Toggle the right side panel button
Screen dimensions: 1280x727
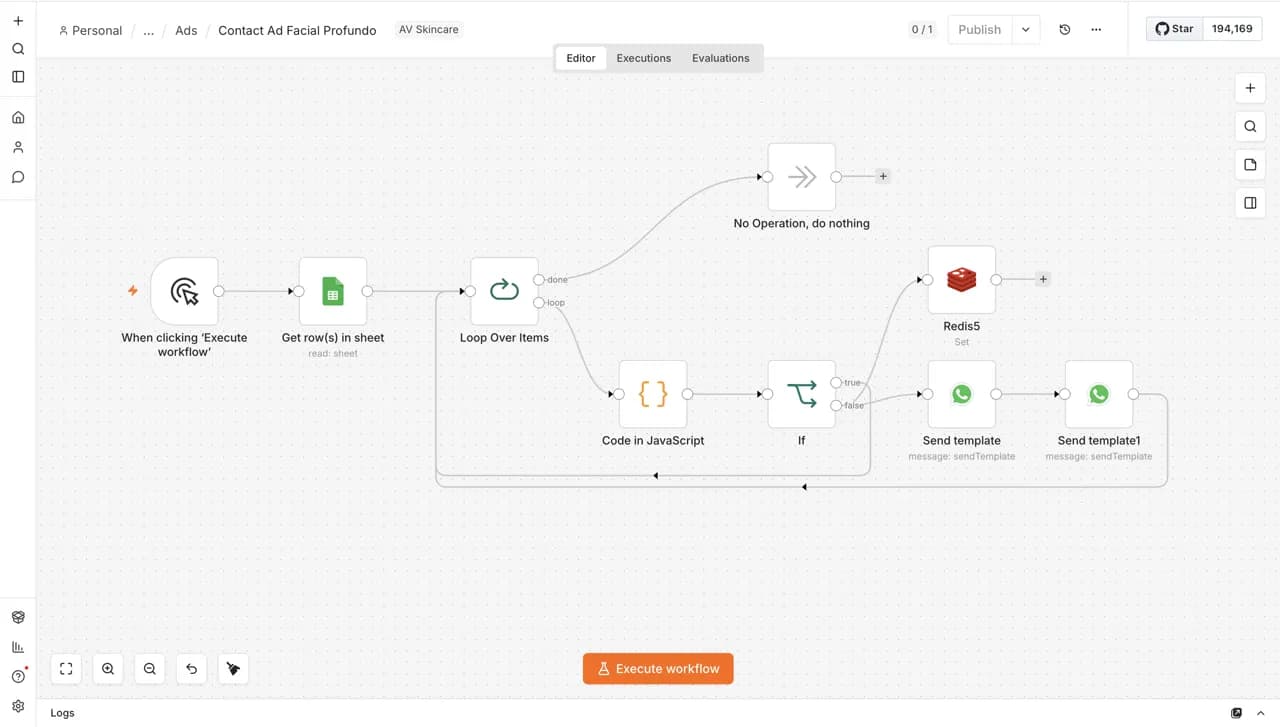tap(1250, 202)
